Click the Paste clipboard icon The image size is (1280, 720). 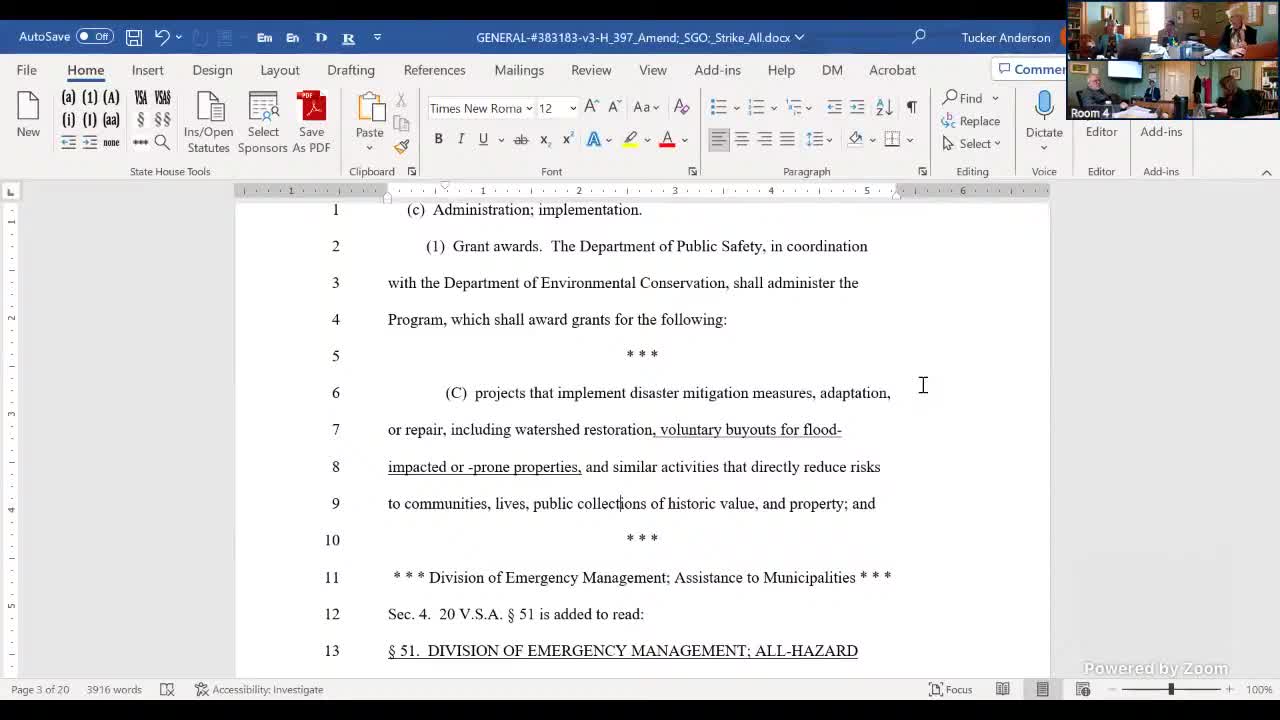[370, 109]
